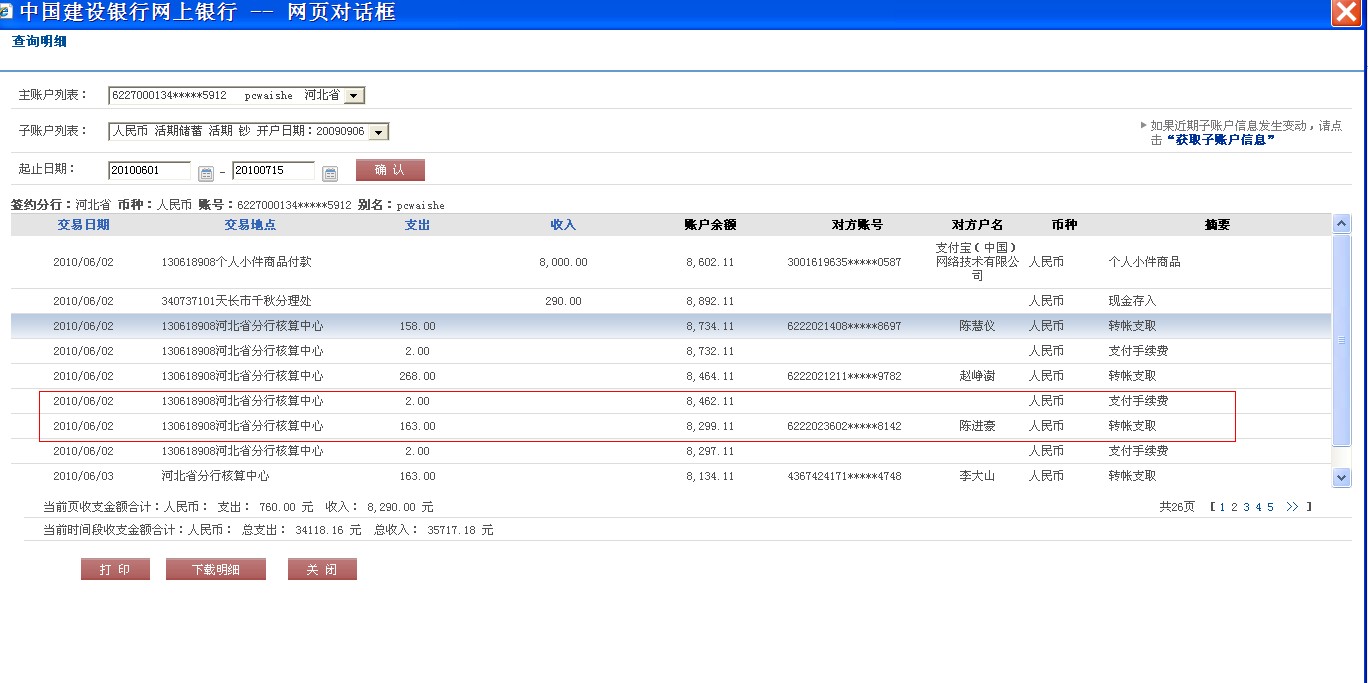
Task: Click the 下载明细 download button
Action: (216, 569)
